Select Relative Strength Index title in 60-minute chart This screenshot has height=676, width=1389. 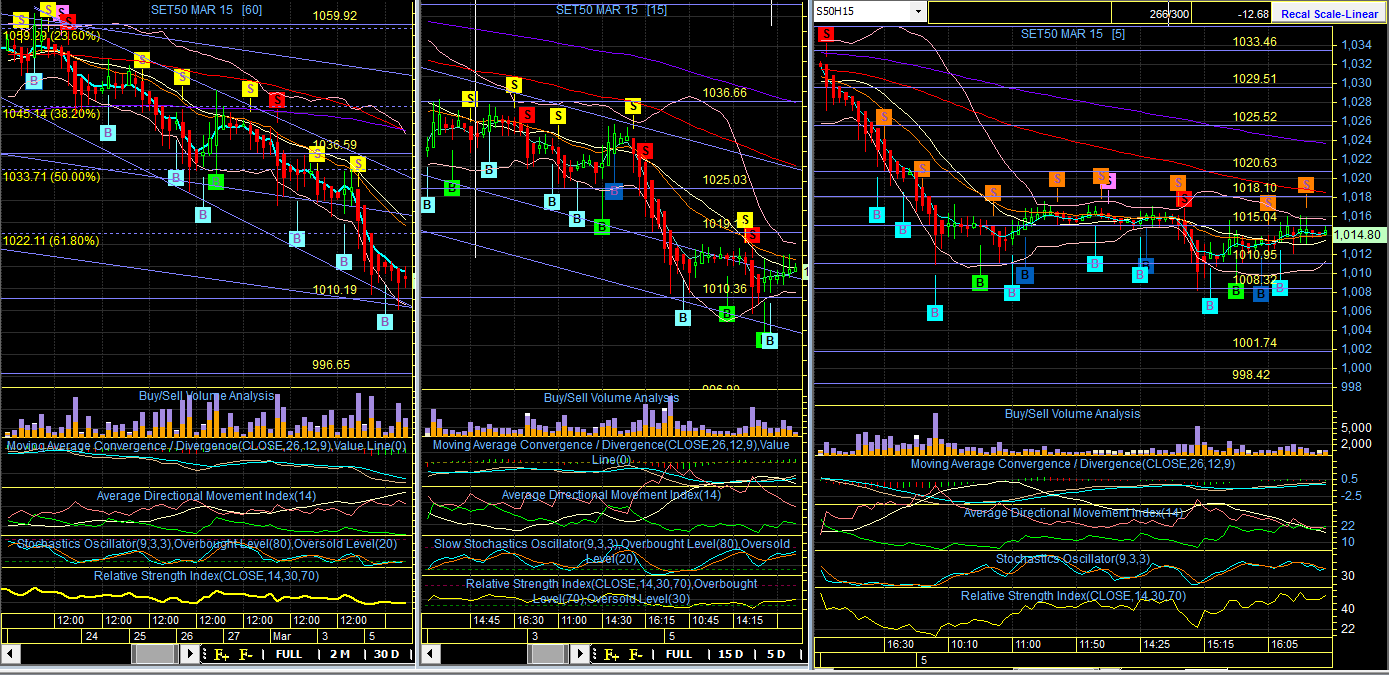(x=205, y=576)
